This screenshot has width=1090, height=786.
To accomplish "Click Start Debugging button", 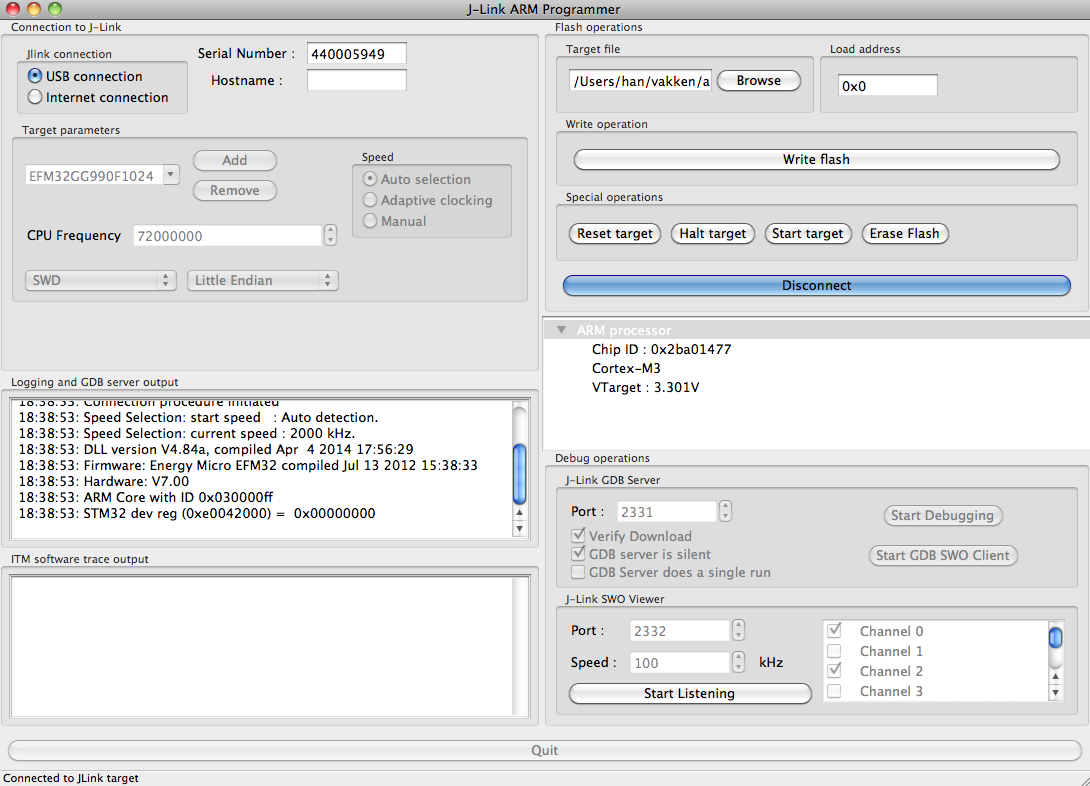I will tap(942, 515).
